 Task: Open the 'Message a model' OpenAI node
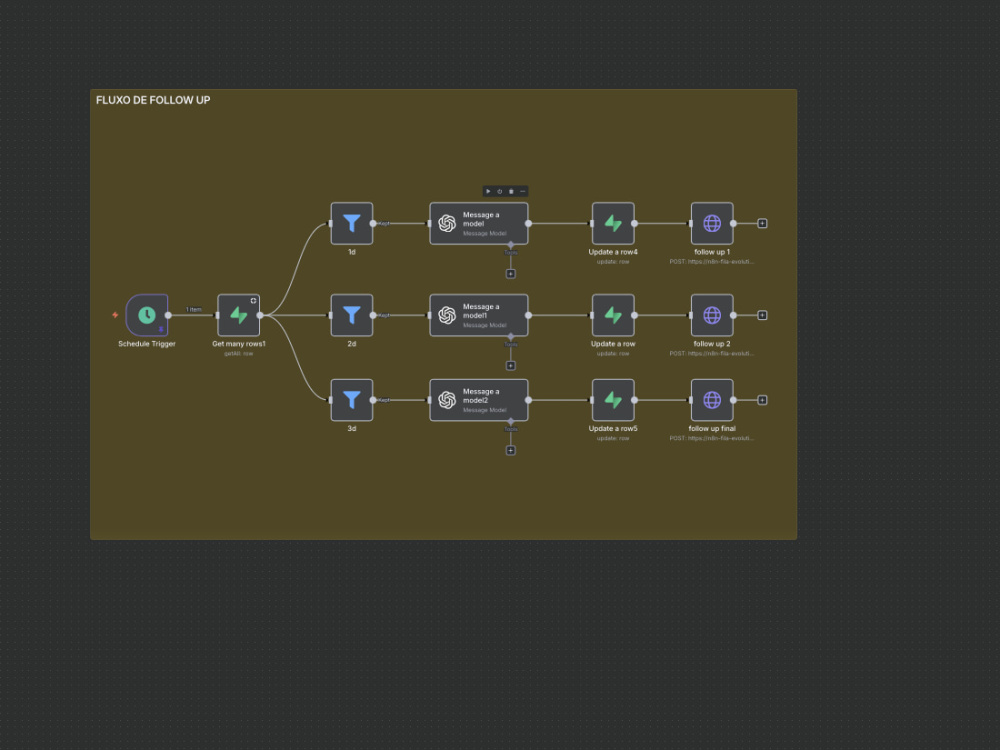pyautogui.click(x=479, y=223)
